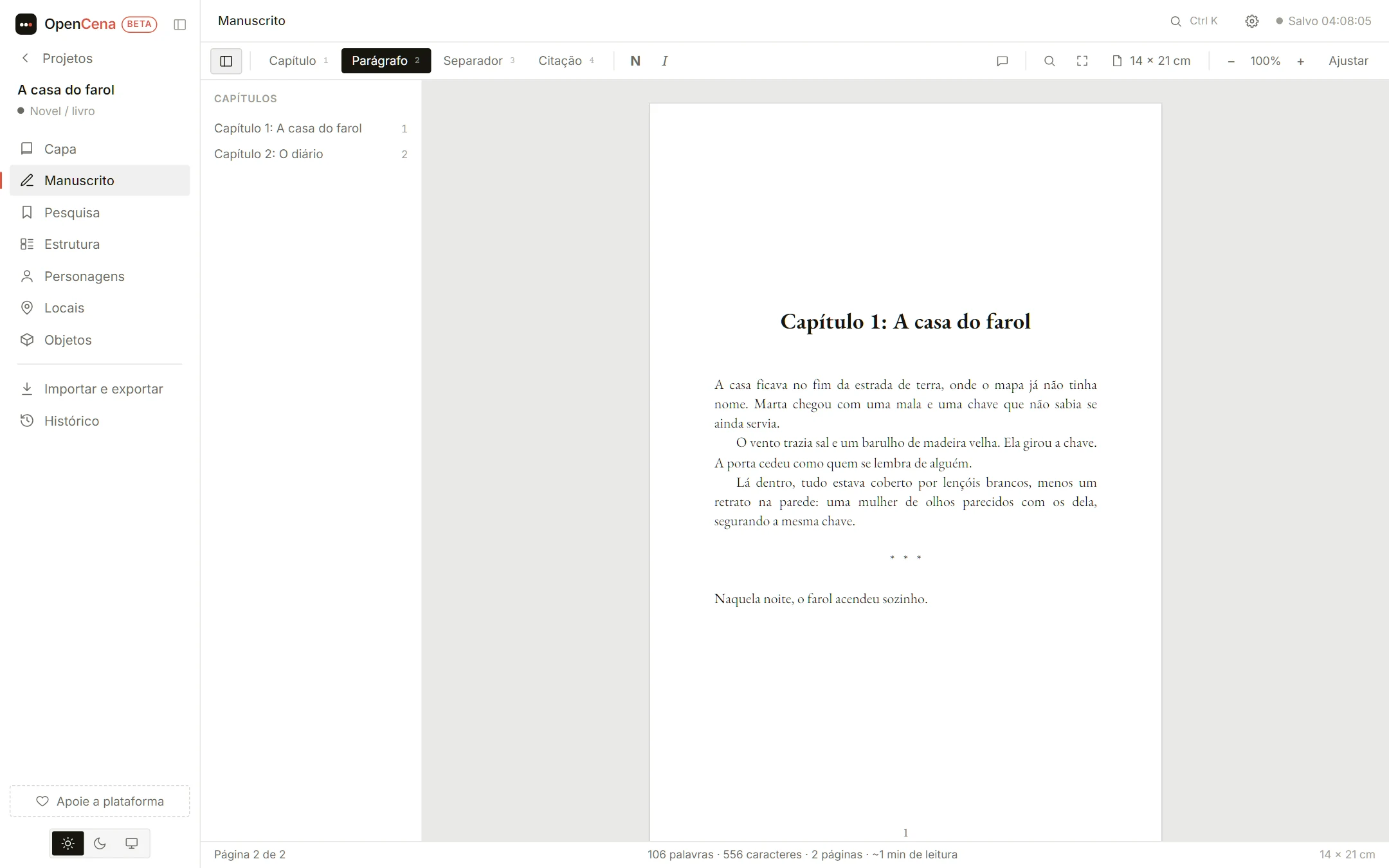Jump to Capítulo 1: A casa do farol
Image resolution: width=1389 pixels, height=868 pixels.
[311, 129]
